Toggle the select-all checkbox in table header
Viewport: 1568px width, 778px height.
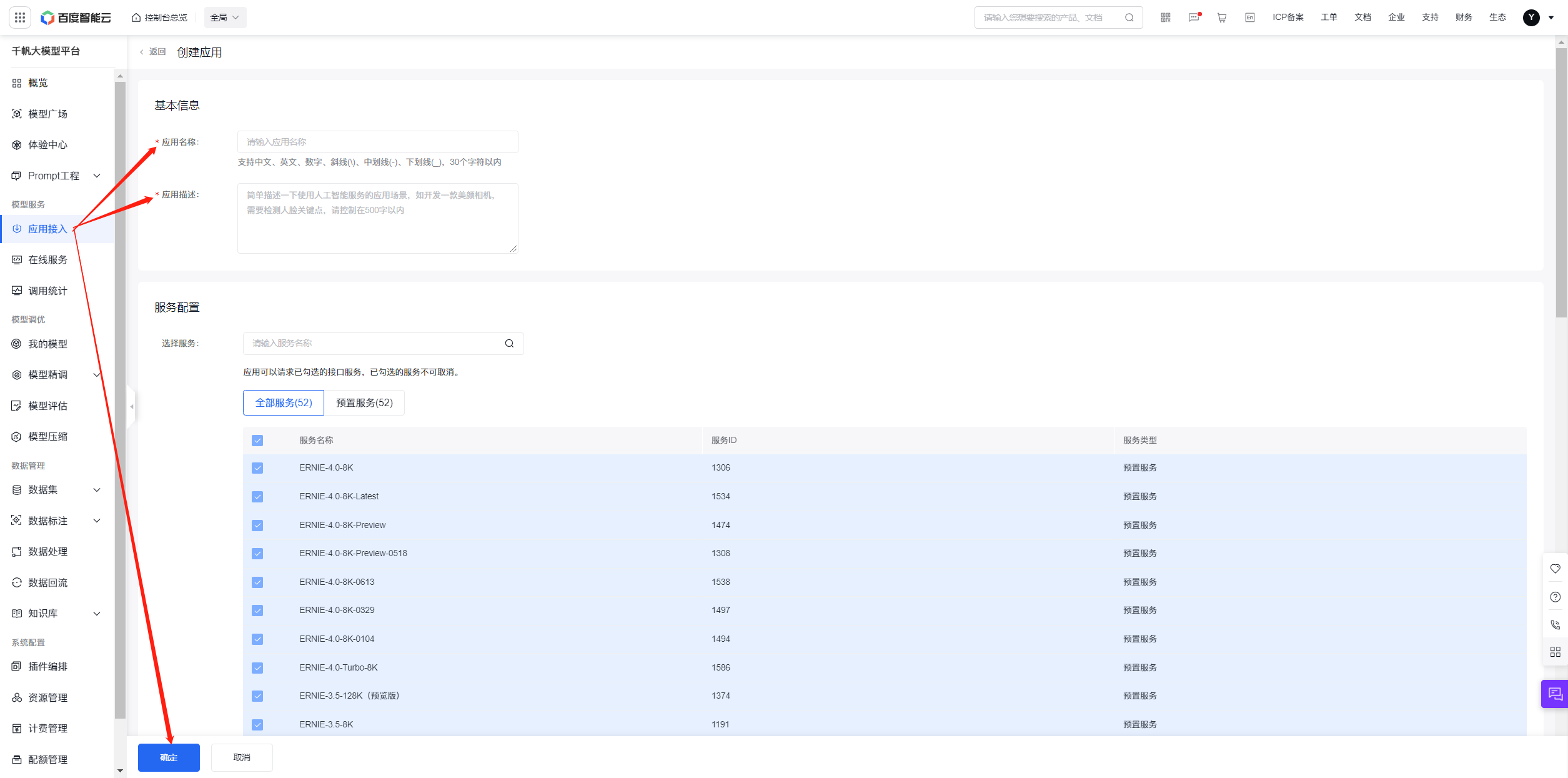coord(257,441)
